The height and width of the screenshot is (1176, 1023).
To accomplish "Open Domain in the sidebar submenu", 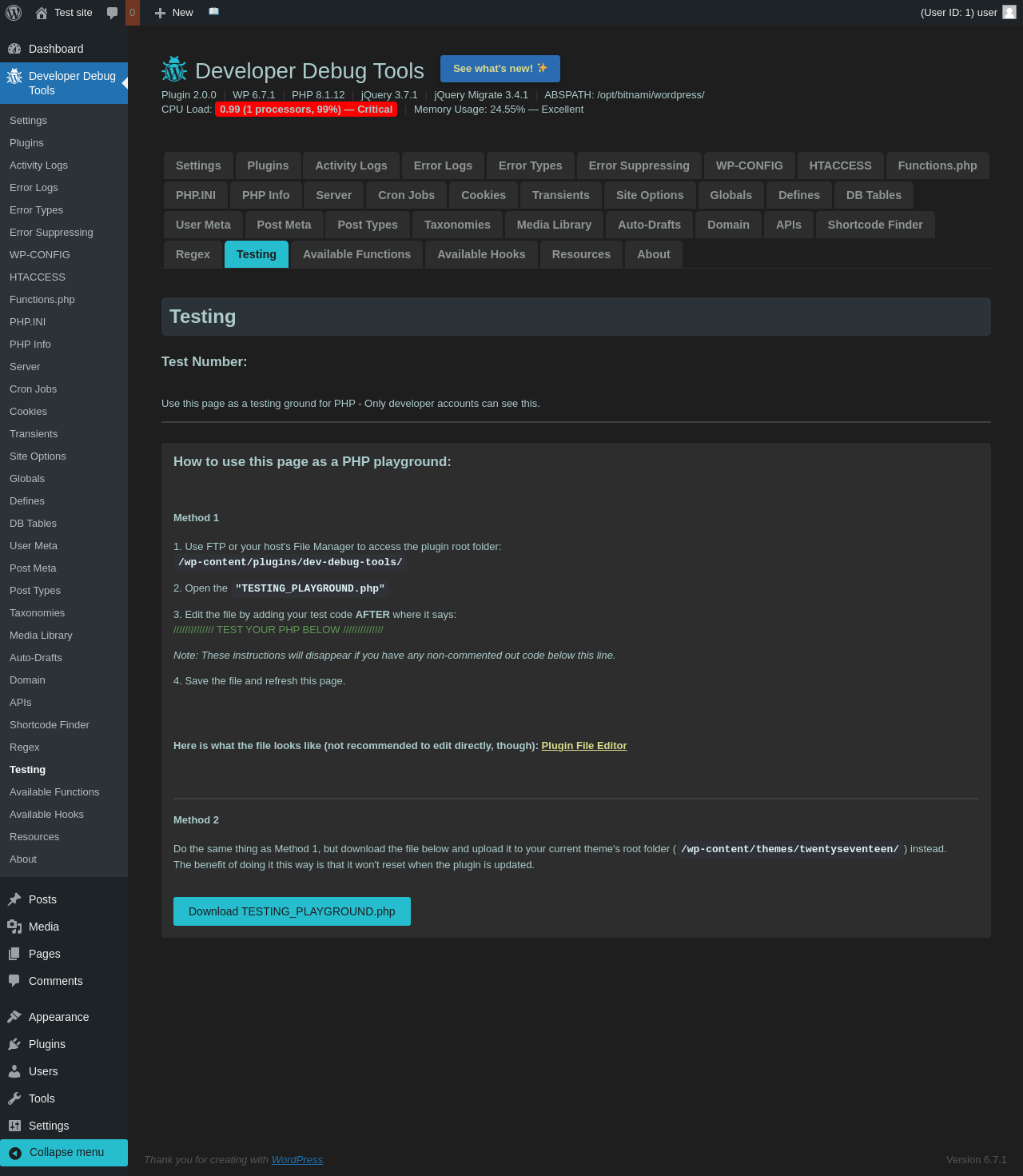I will point(64,680).
